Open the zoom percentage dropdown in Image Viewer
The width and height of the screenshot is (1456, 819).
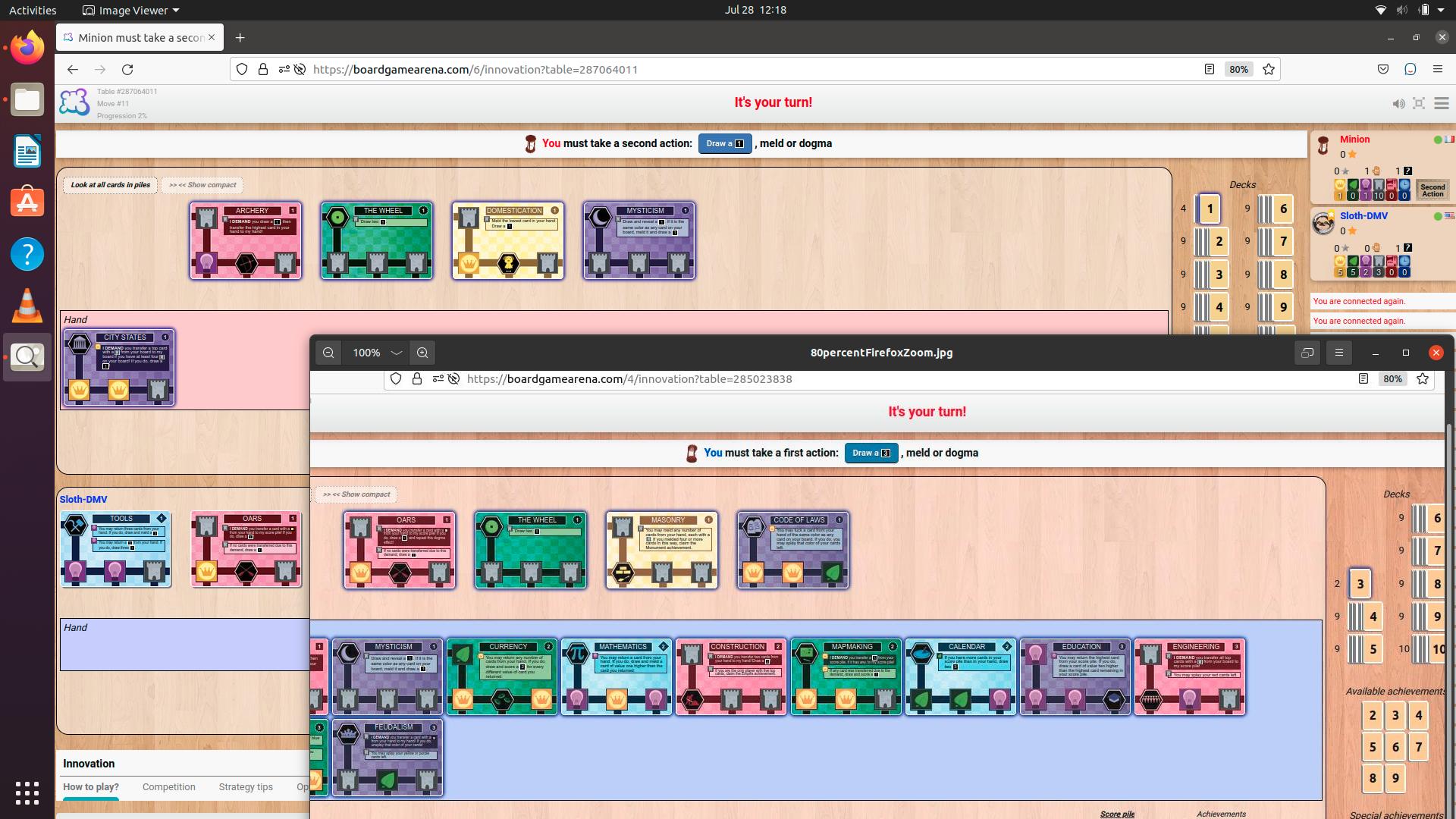[x=396, y=353]
